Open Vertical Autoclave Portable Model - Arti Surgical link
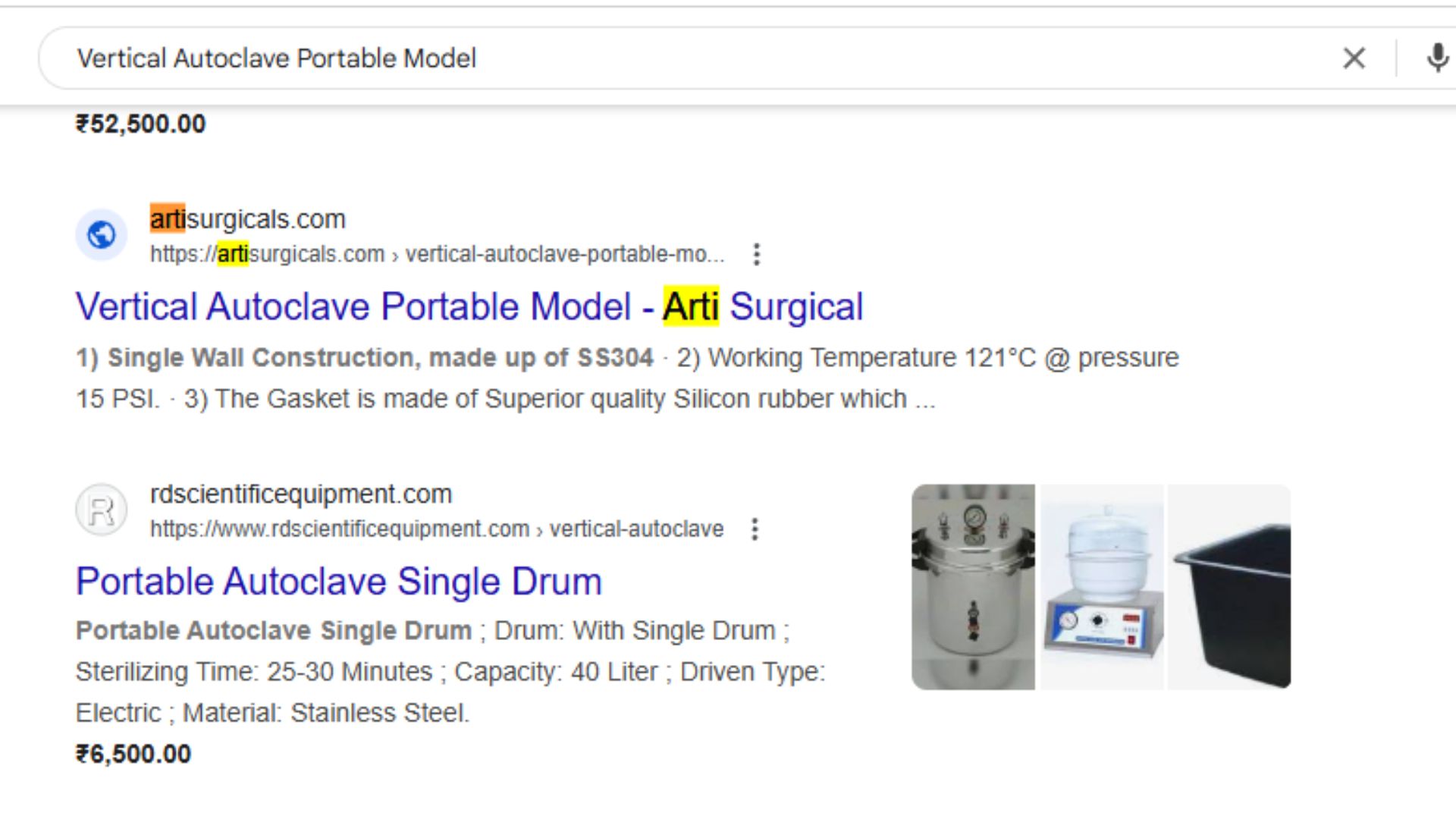This screenshot has height=819, width=1456. point(469,307)
